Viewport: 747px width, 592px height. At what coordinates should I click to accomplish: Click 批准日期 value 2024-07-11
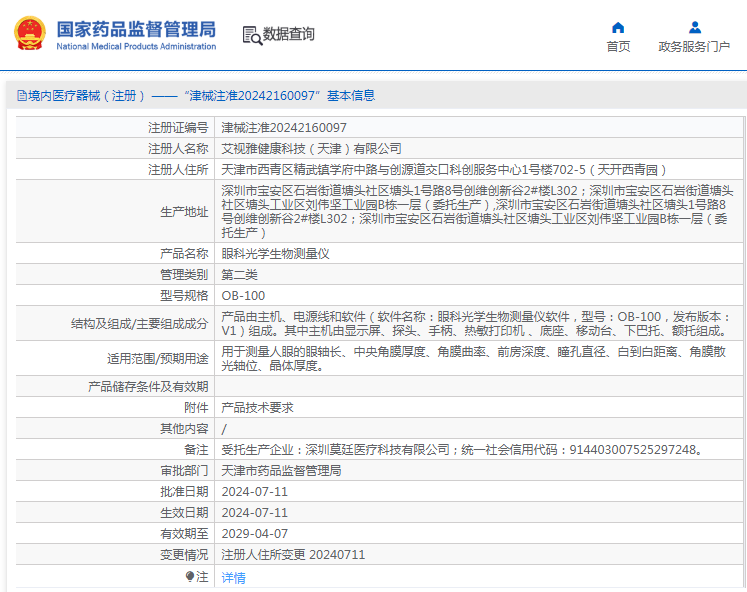(x=254, y=492)
